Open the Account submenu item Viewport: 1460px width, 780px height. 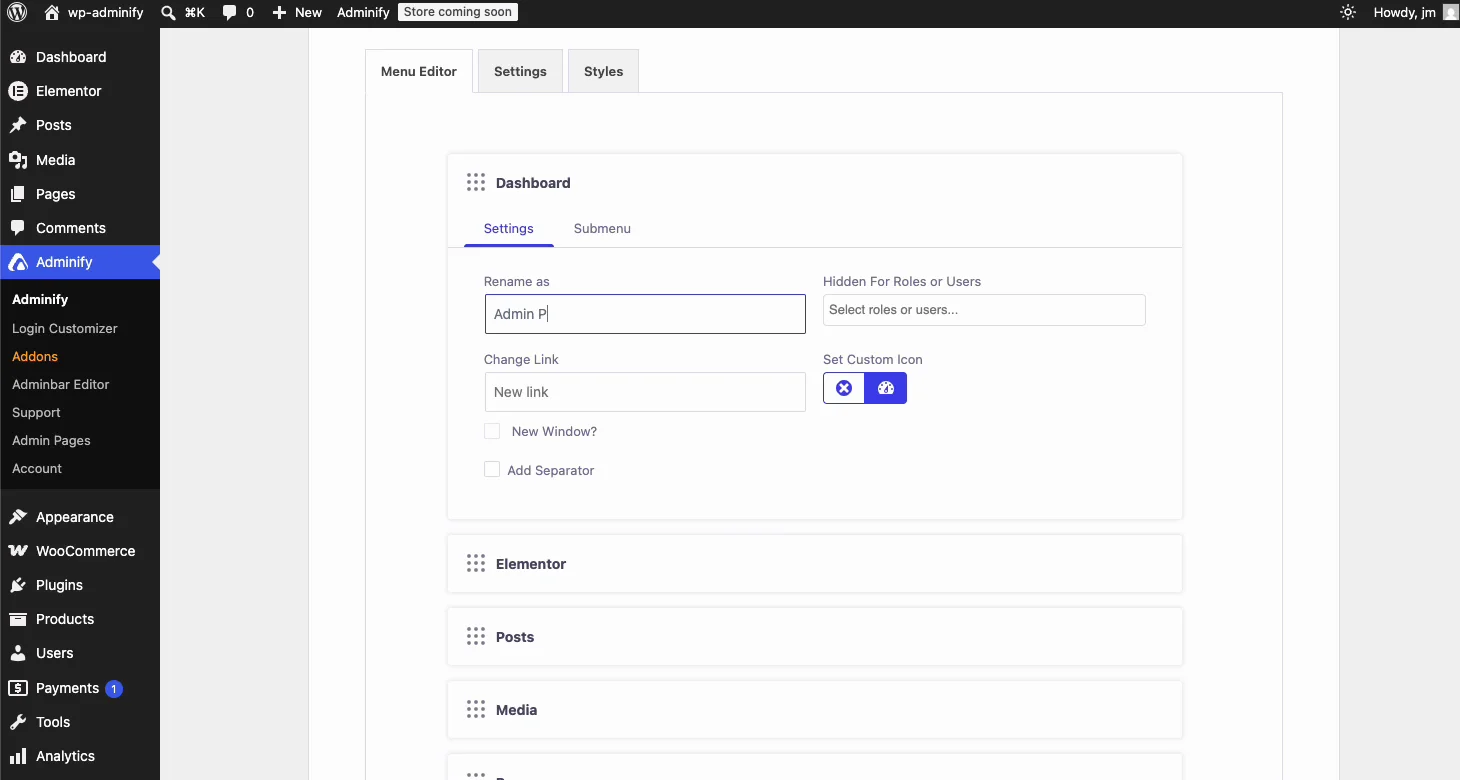(x=37, y=468)
